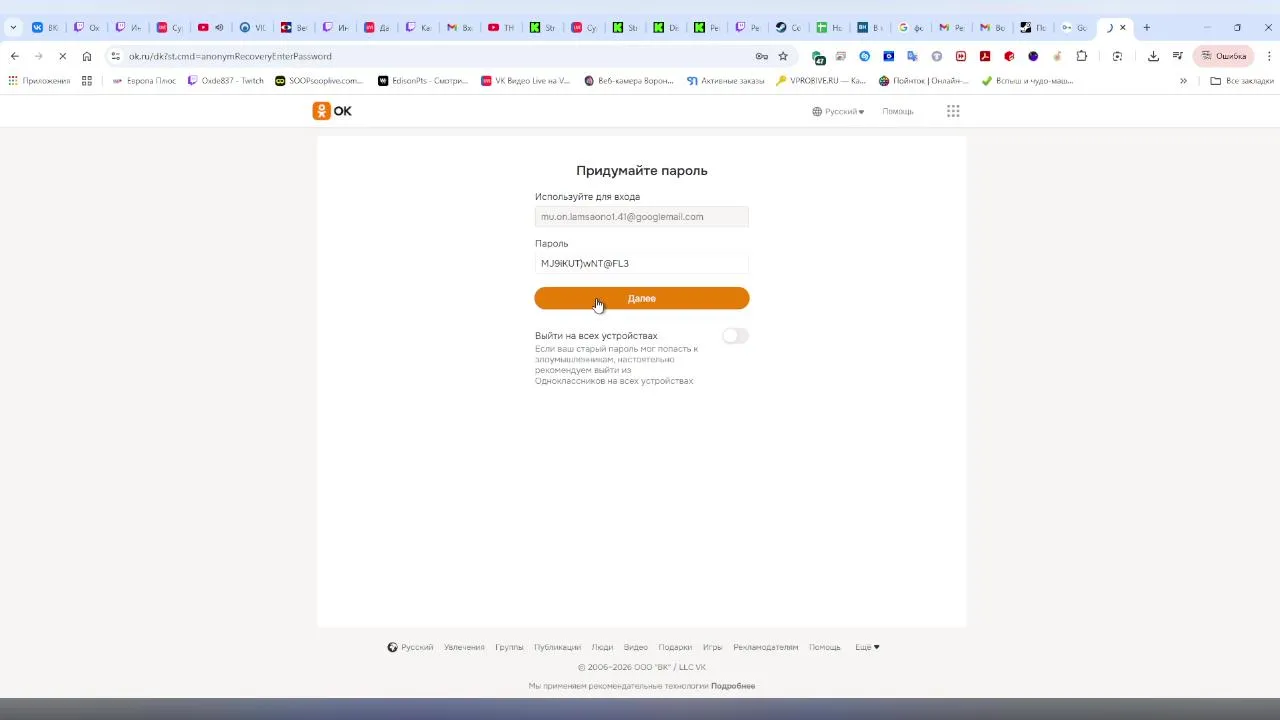Screen dimensions: 1280x720
Task: Click the globe icon in footer
Action: [x=393, y=647]
